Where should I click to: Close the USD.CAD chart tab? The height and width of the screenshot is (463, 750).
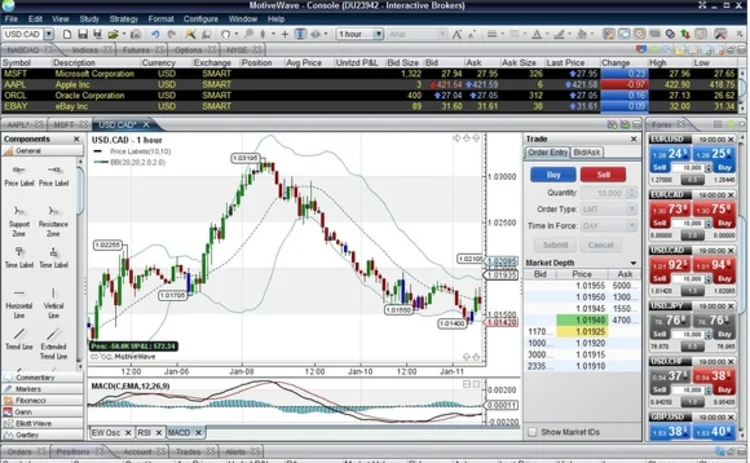(x=146, y=125)
